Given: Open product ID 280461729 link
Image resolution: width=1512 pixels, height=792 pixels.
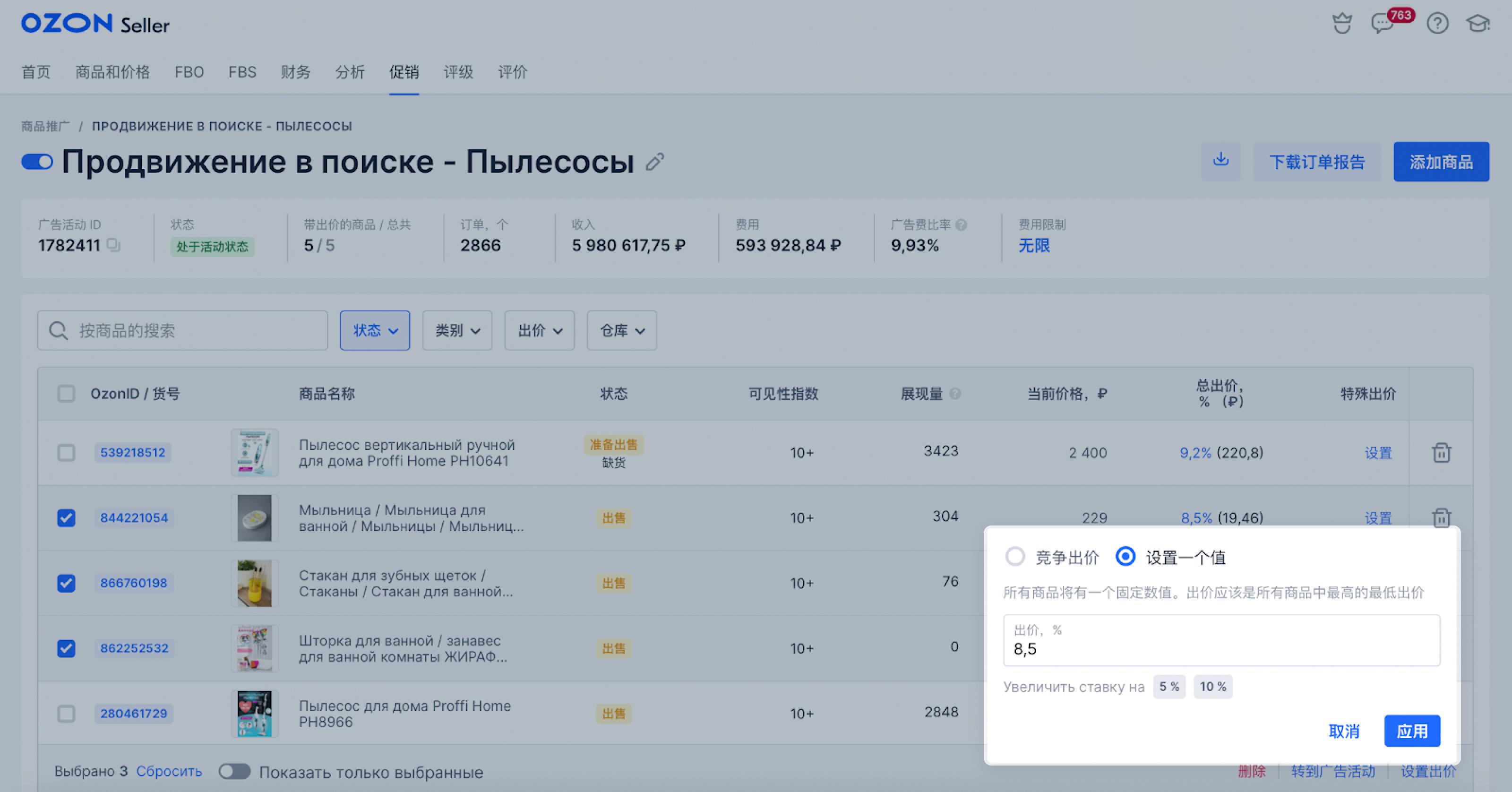Looking at the screenshot, I should point(134,714).
